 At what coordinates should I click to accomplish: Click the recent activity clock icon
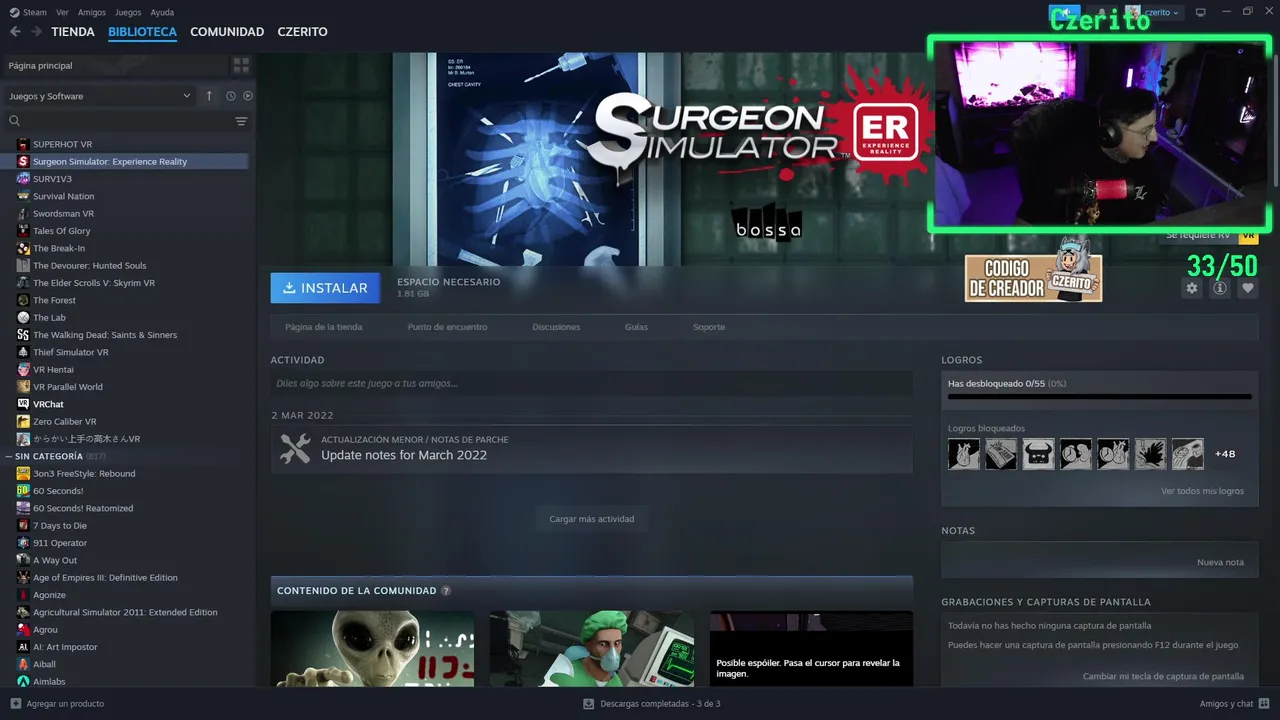click(x=230, y=96)
